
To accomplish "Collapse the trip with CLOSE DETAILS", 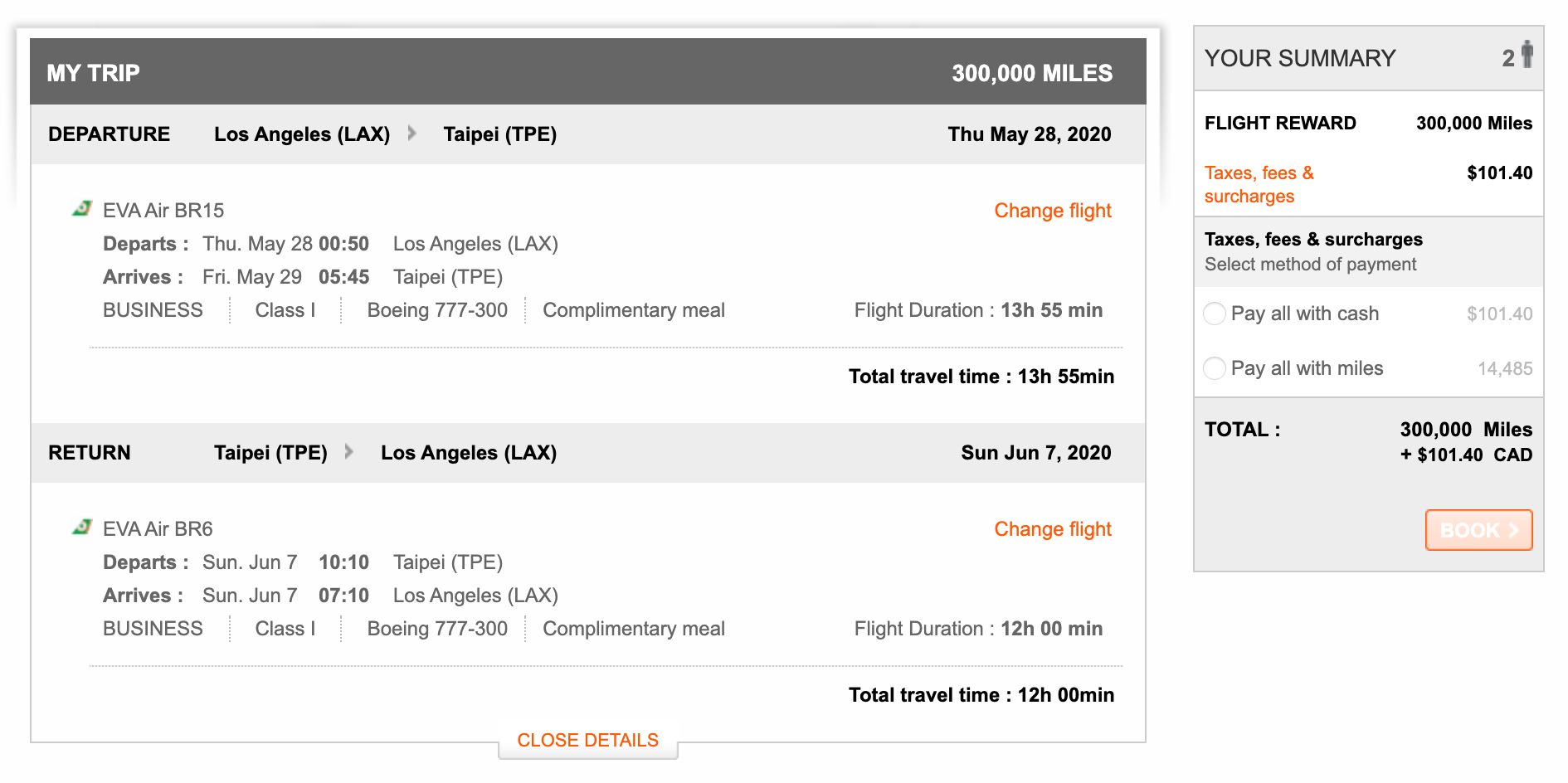I will [587, 740].
